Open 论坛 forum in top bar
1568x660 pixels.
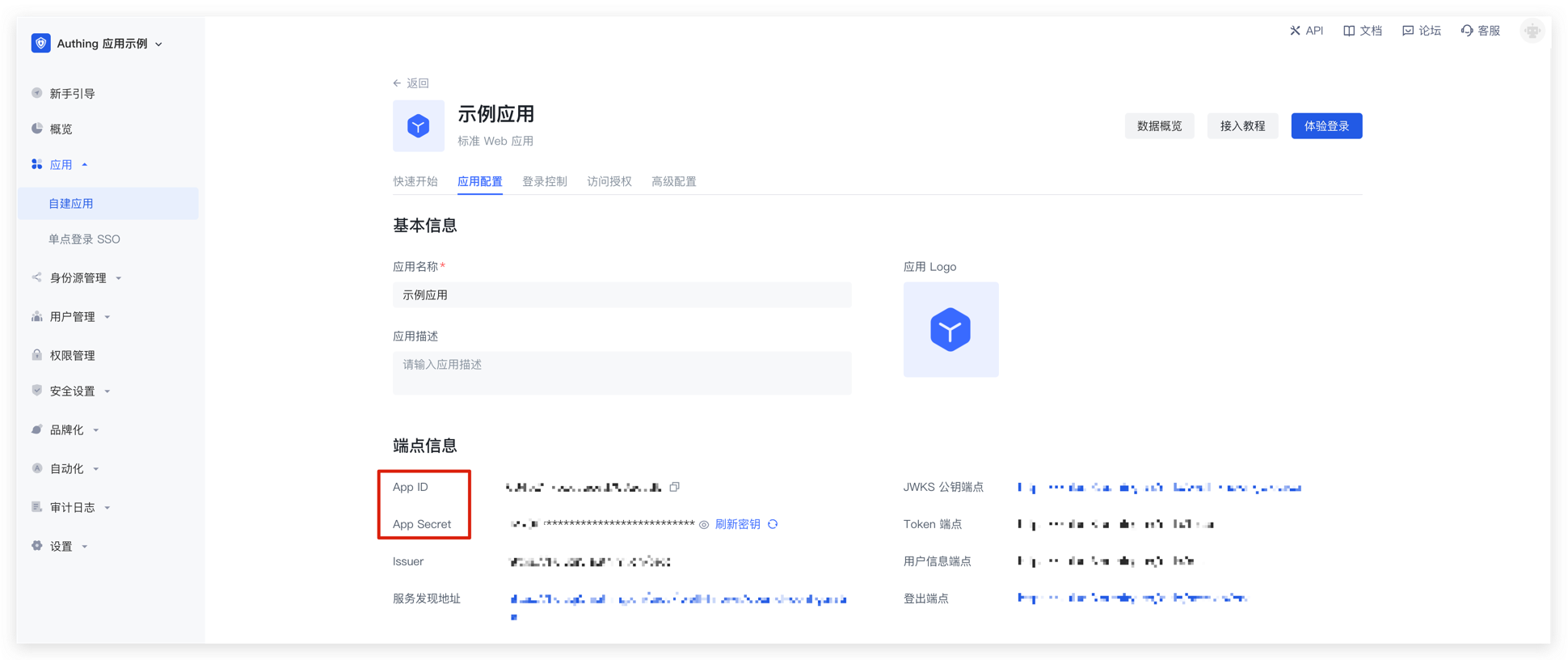pyautogui.click(x=1422, y=31)
